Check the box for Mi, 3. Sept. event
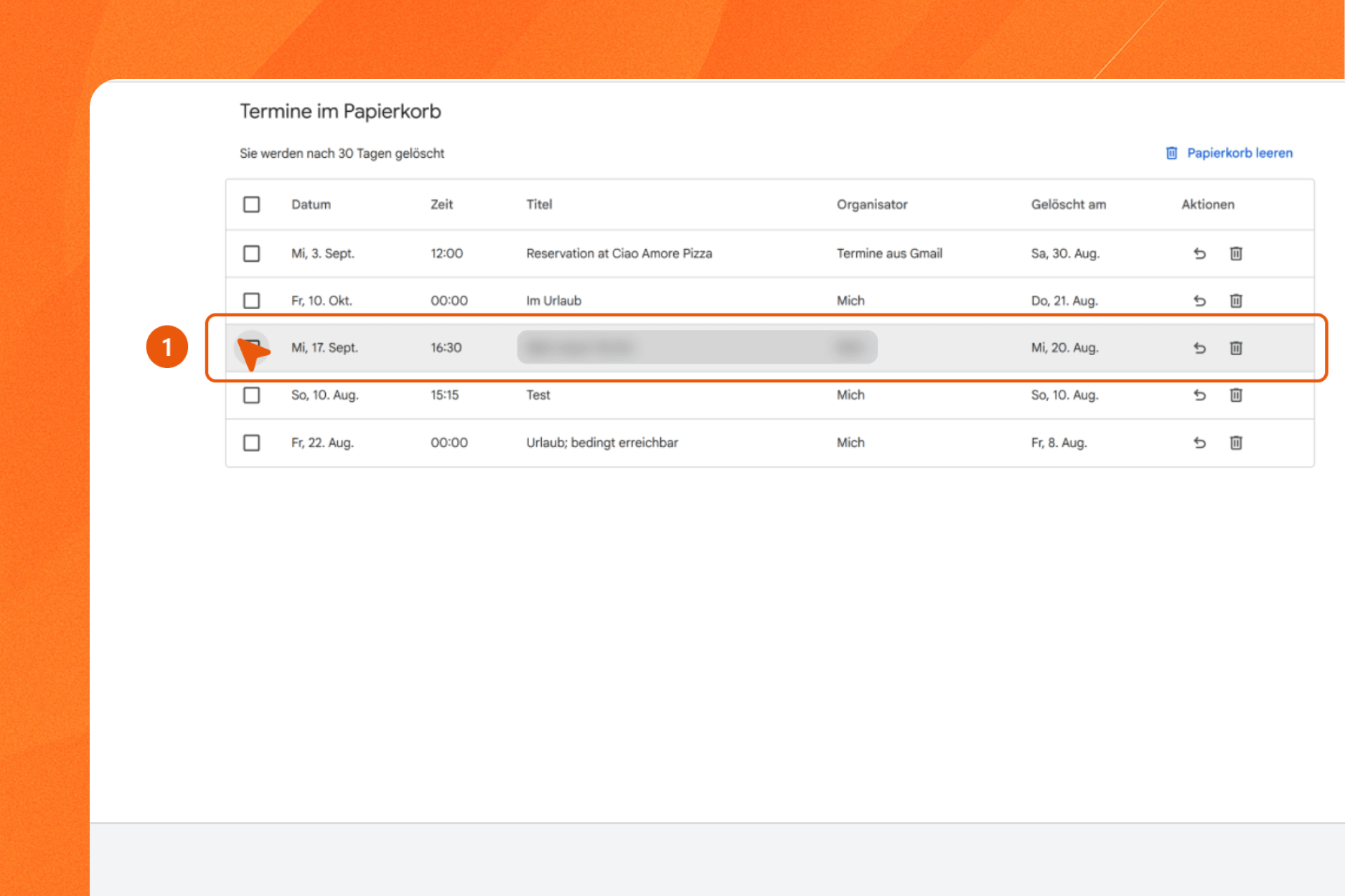Viewport: 1345px width, 896px height. click(x=251, y=253)
